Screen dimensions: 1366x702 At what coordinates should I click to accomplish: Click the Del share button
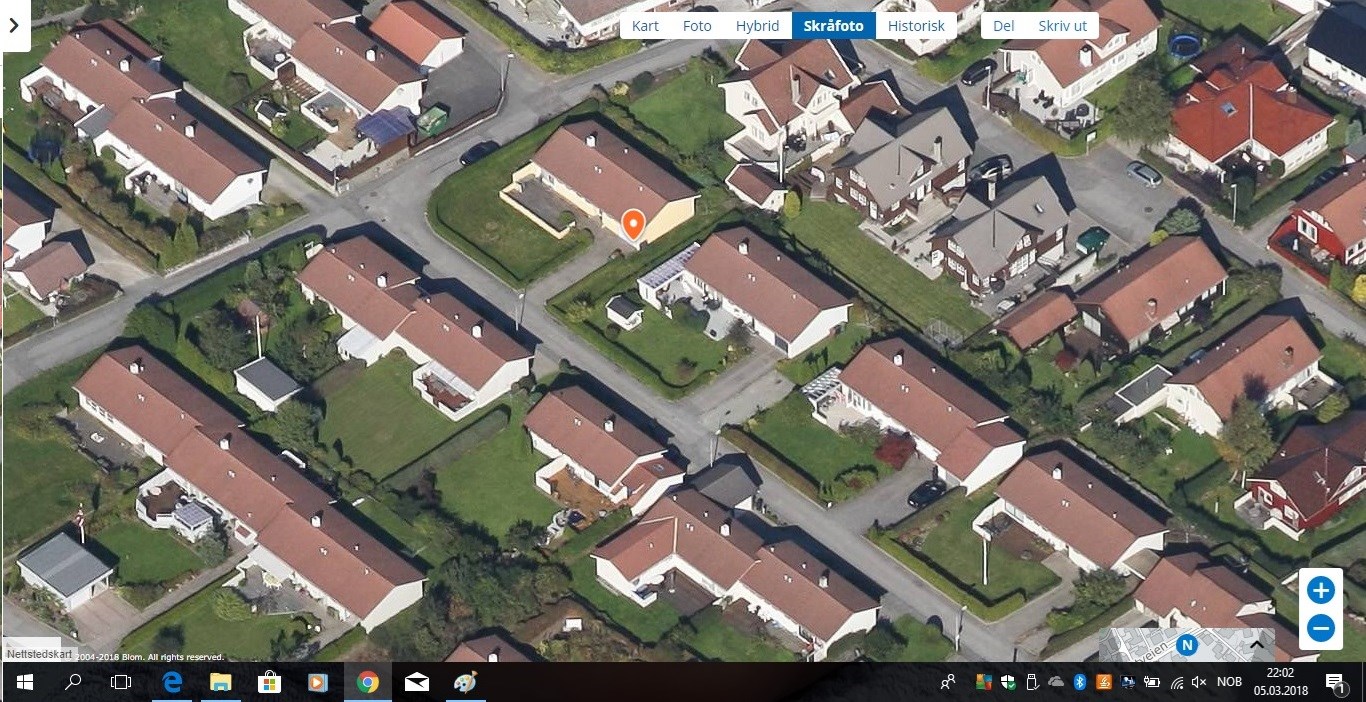(1003, 26)
